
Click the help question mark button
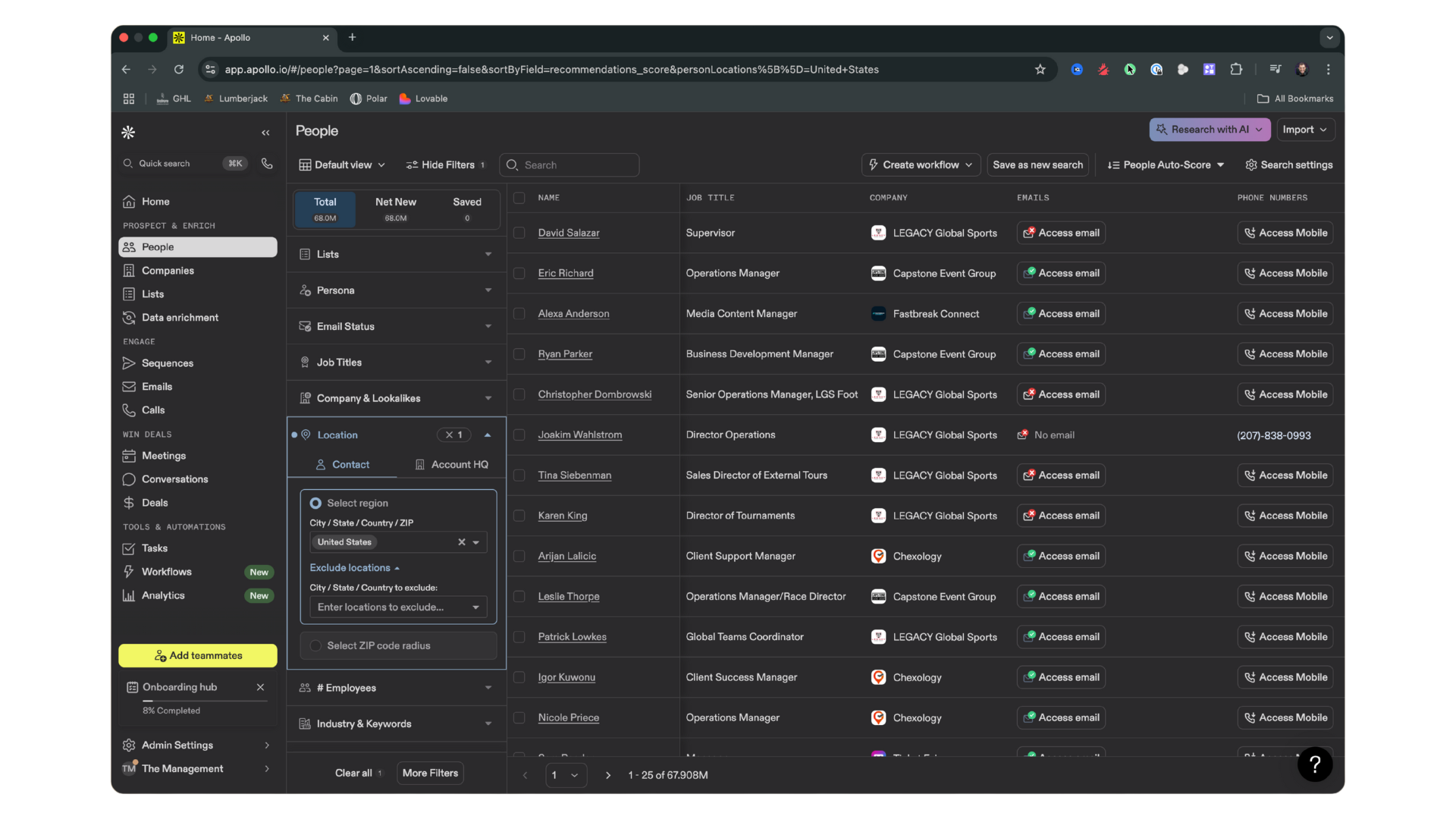click(1315, 764)
